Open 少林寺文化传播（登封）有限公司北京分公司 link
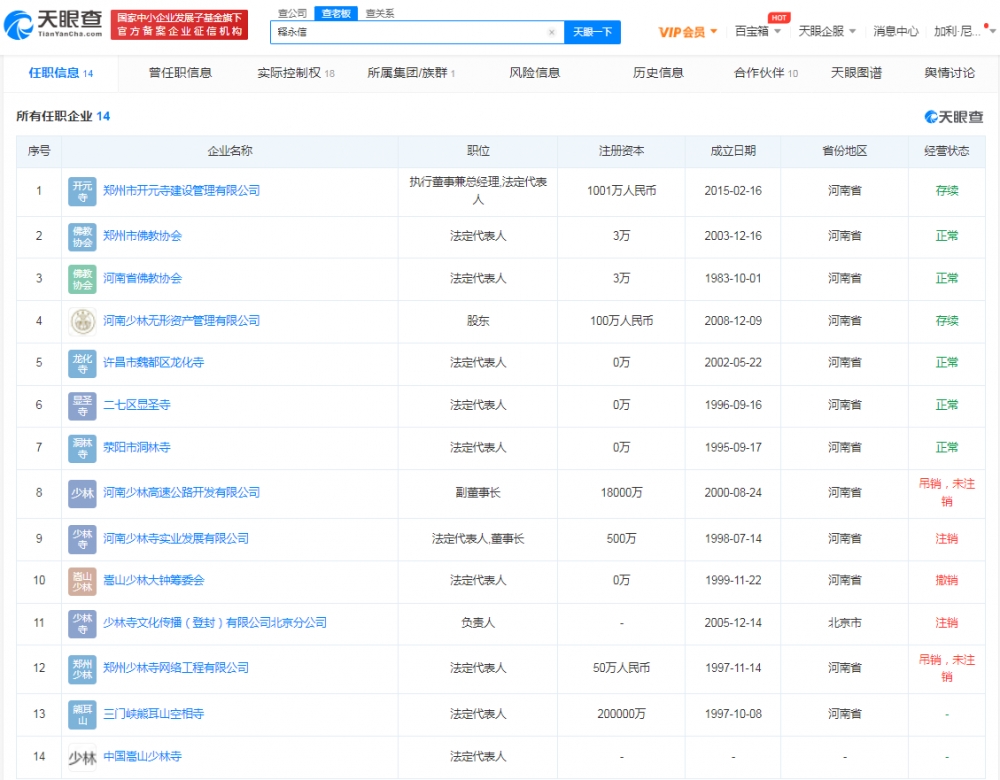1000x780 pixels. (x=215, y=622)
